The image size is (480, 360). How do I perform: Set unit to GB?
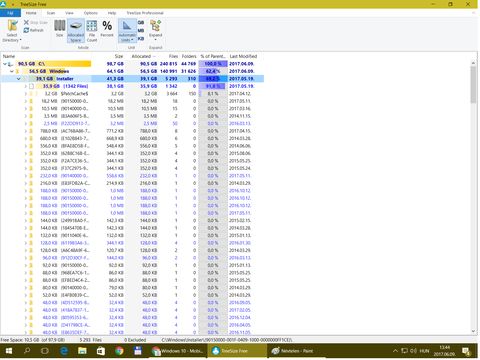141,23
